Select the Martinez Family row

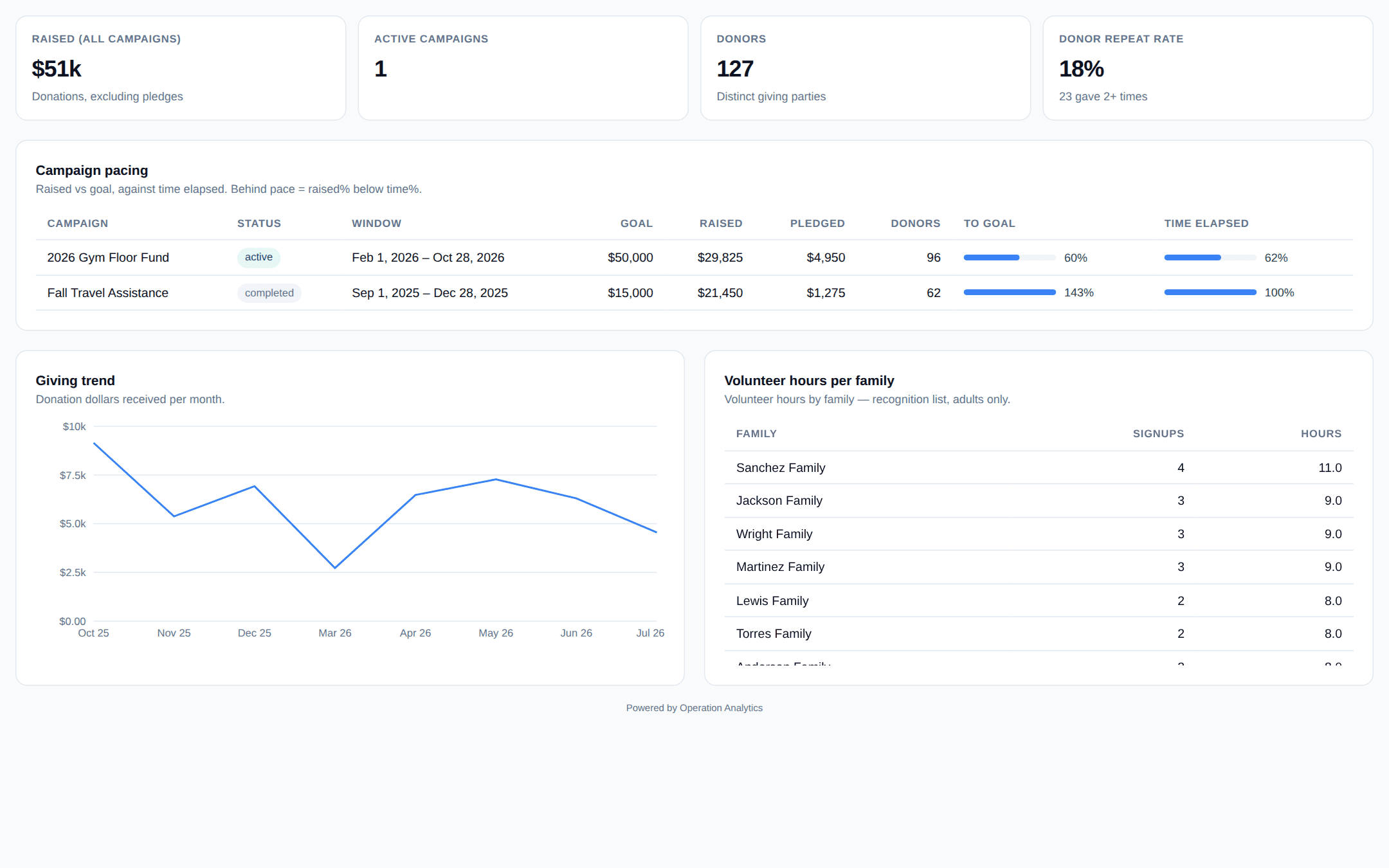(x=1039, y=567)
